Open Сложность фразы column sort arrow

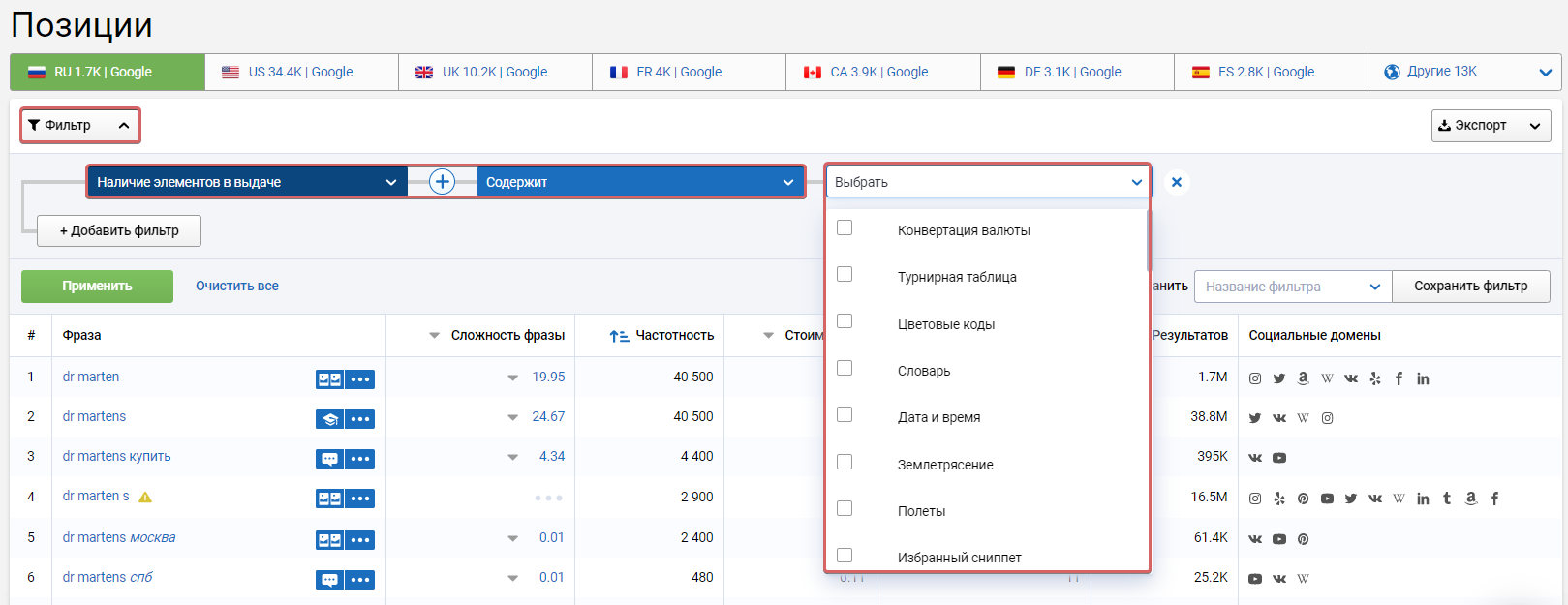click(434, 336)
